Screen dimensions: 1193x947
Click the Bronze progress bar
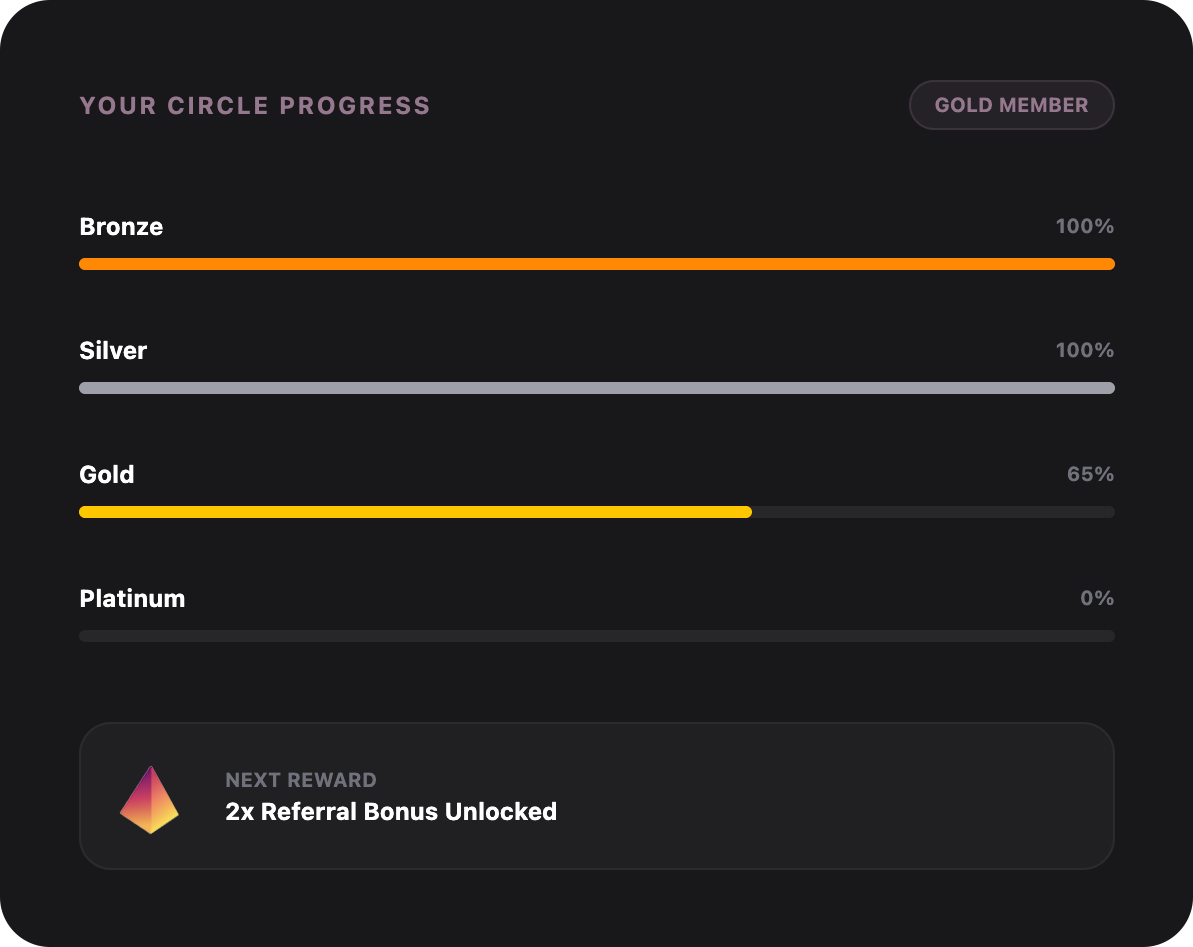(596, 264)
